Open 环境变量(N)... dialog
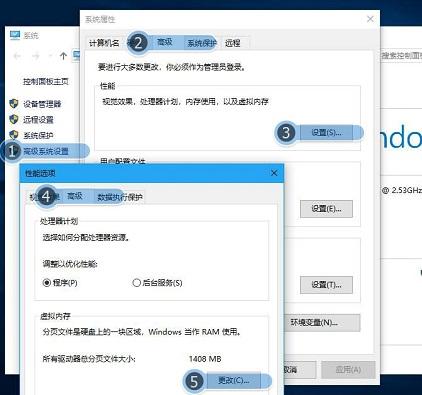This screenshot has width=422, height=395. [x=322, y=323]
